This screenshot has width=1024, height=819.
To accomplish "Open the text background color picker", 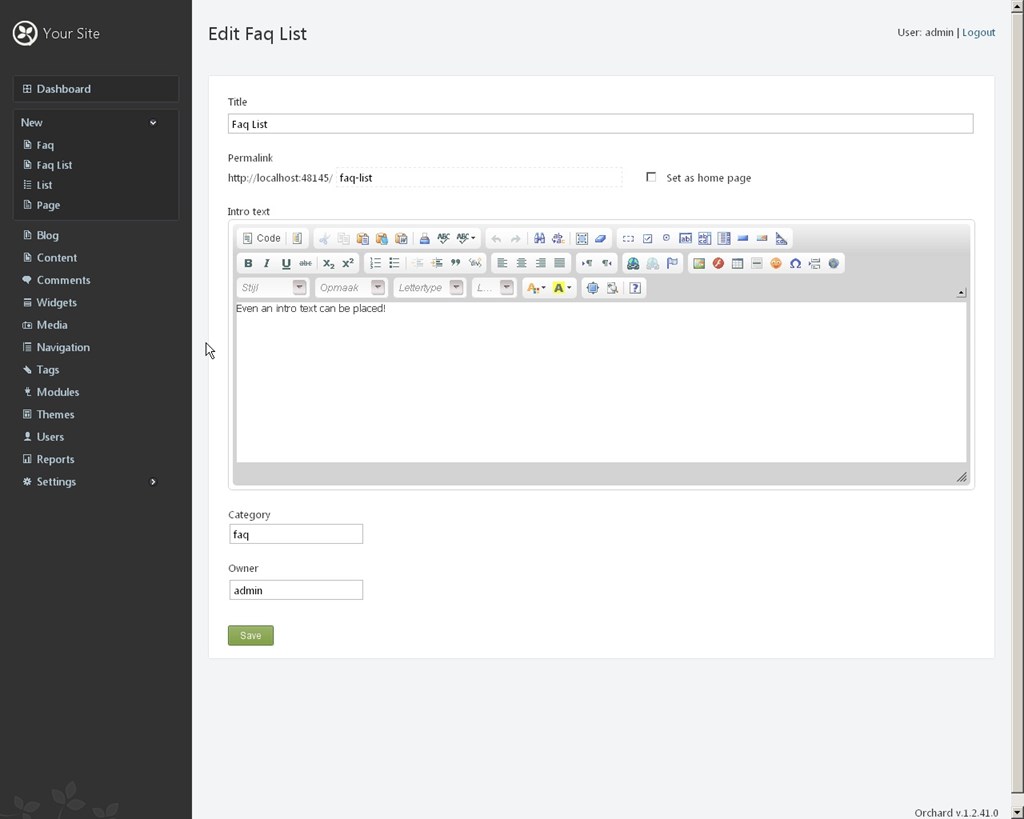I will click(562, 288).
